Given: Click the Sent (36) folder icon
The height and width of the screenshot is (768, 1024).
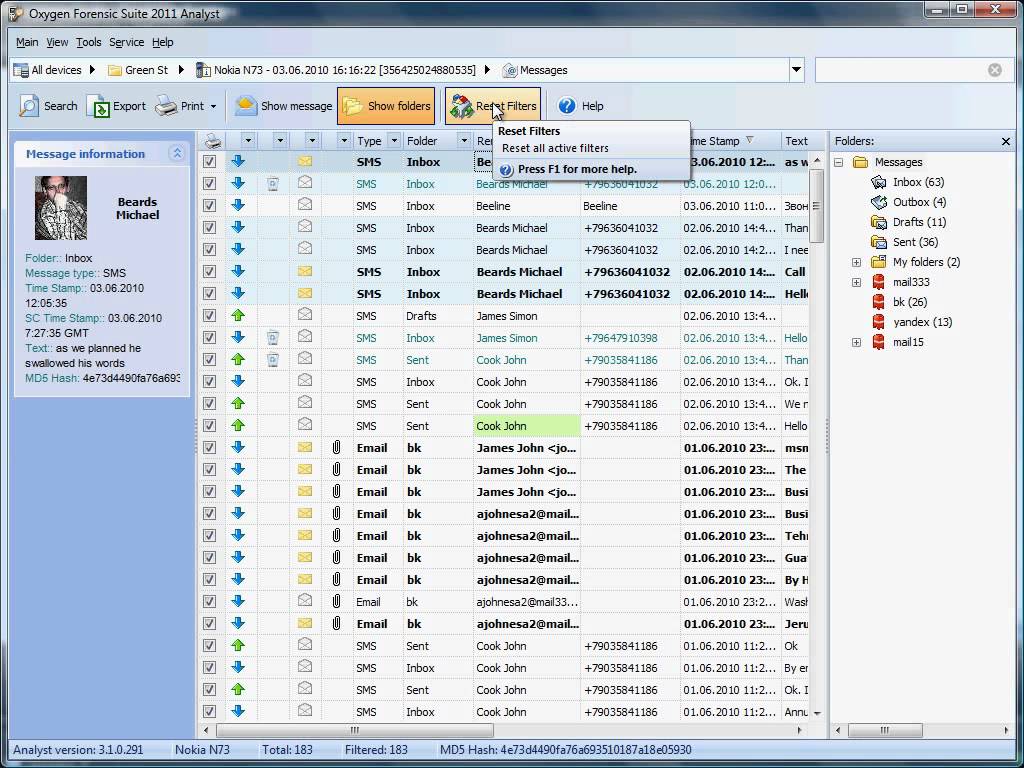Looking at the screenshot, I should (879, 242).
